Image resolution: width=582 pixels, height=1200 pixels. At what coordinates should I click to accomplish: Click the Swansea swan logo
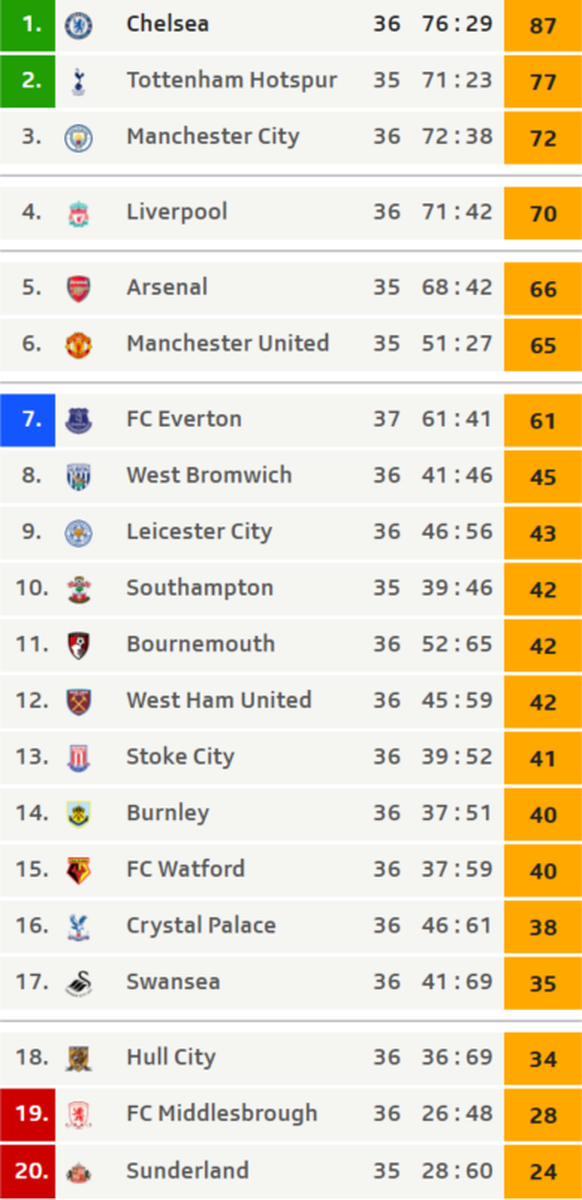(78, 982)
